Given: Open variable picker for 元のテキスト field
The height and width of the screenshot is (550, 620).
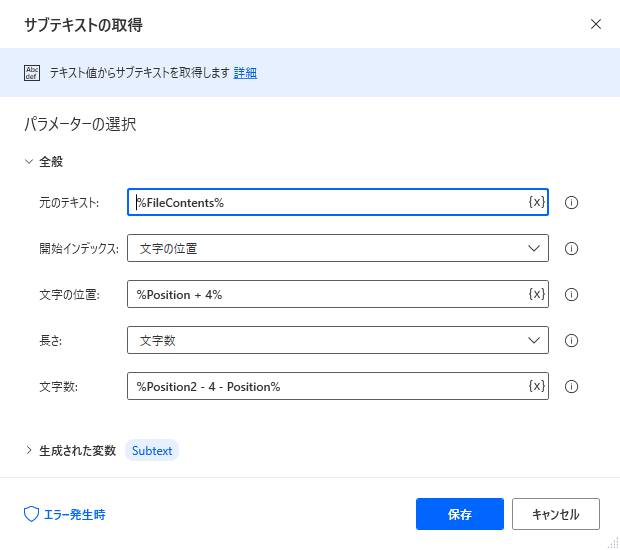Looking at the screenshot, I should tap(537, 202).
